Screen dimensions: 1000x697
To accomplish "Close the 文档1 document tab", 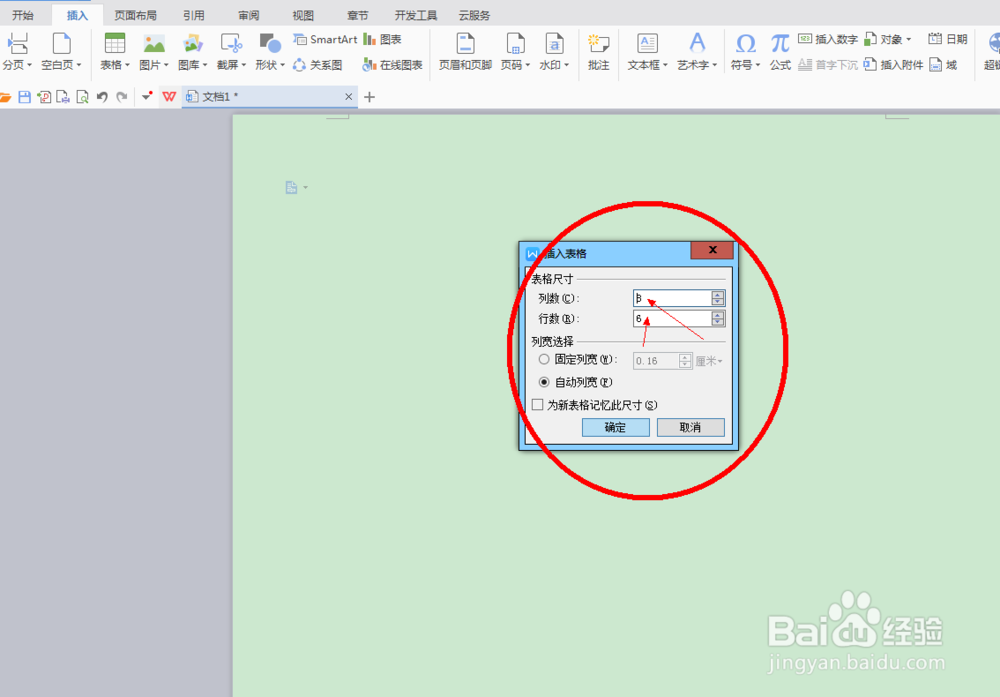I will pos(348,97).
